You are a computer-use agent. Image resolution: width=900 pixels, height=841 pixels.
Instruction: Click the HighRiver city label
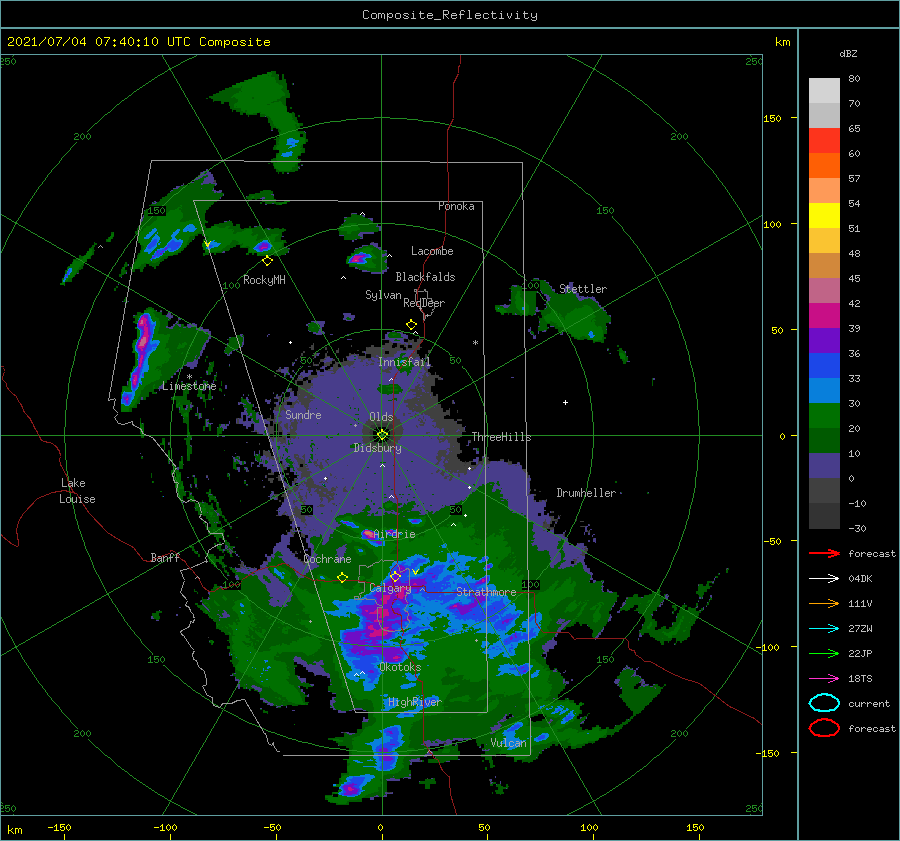tap(415, 702)
